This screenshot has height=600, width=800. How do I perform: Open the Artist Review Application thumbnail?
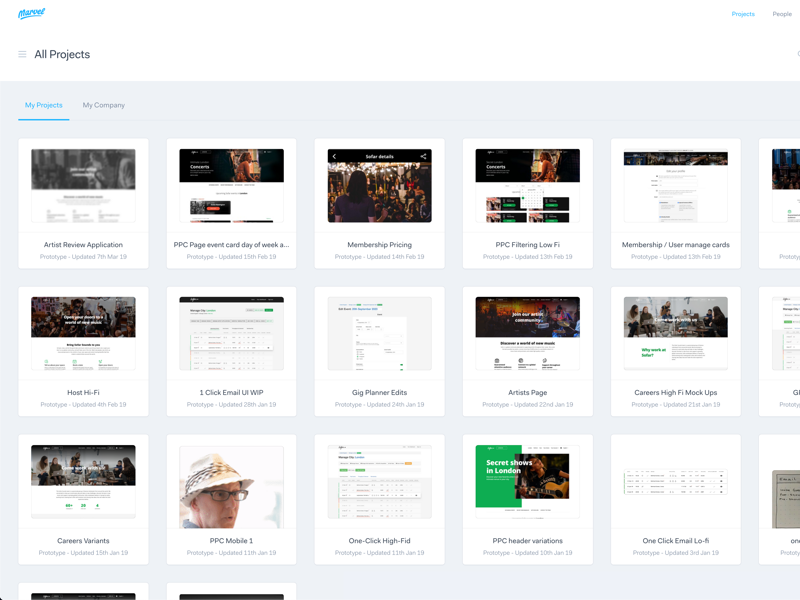(x=83, y=186)
